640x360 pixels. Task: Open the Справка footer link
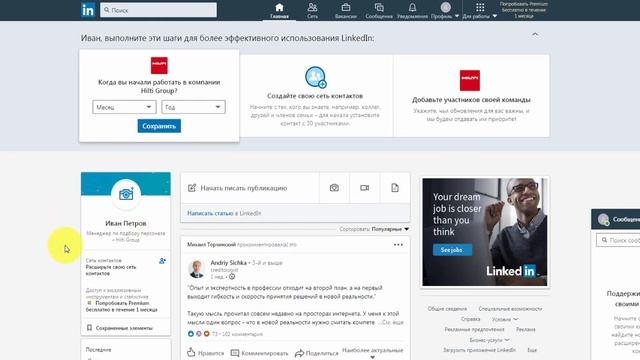click(470, 319)
